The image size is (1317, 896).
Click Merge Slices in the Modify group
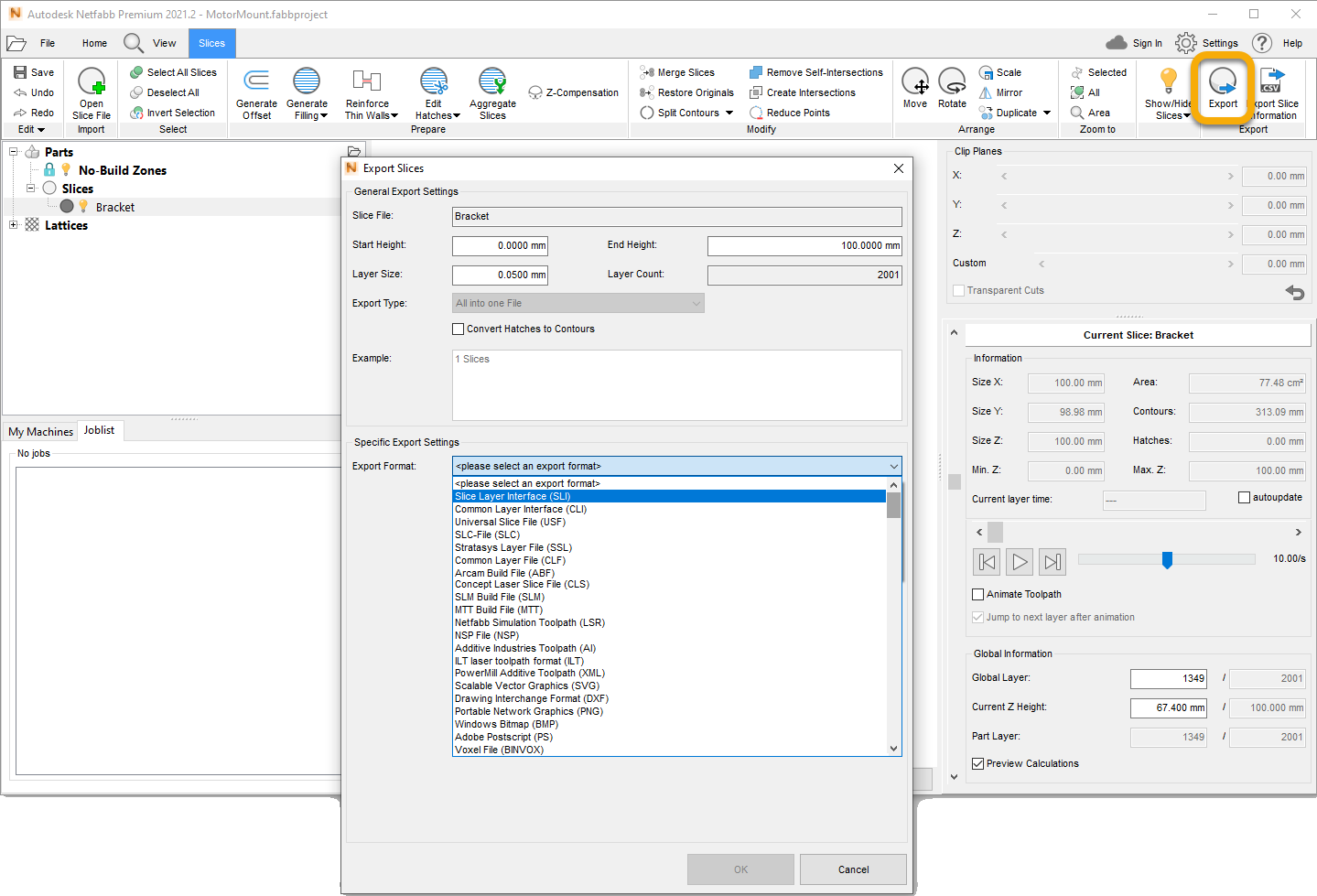pyautogui.click(x=677, y=72)
